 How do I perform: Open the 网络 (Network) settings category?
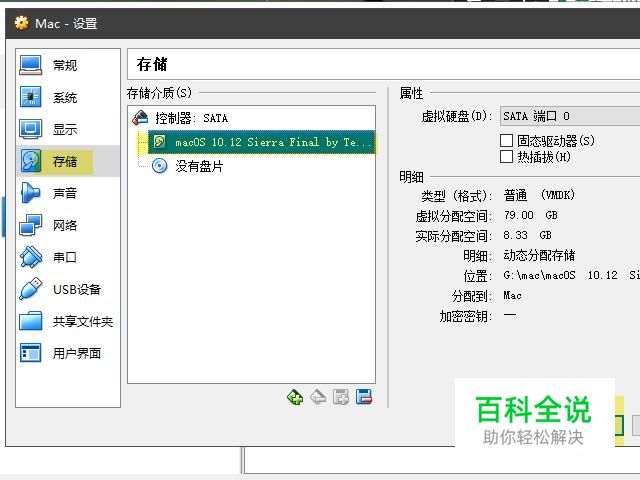coord(68,225)
